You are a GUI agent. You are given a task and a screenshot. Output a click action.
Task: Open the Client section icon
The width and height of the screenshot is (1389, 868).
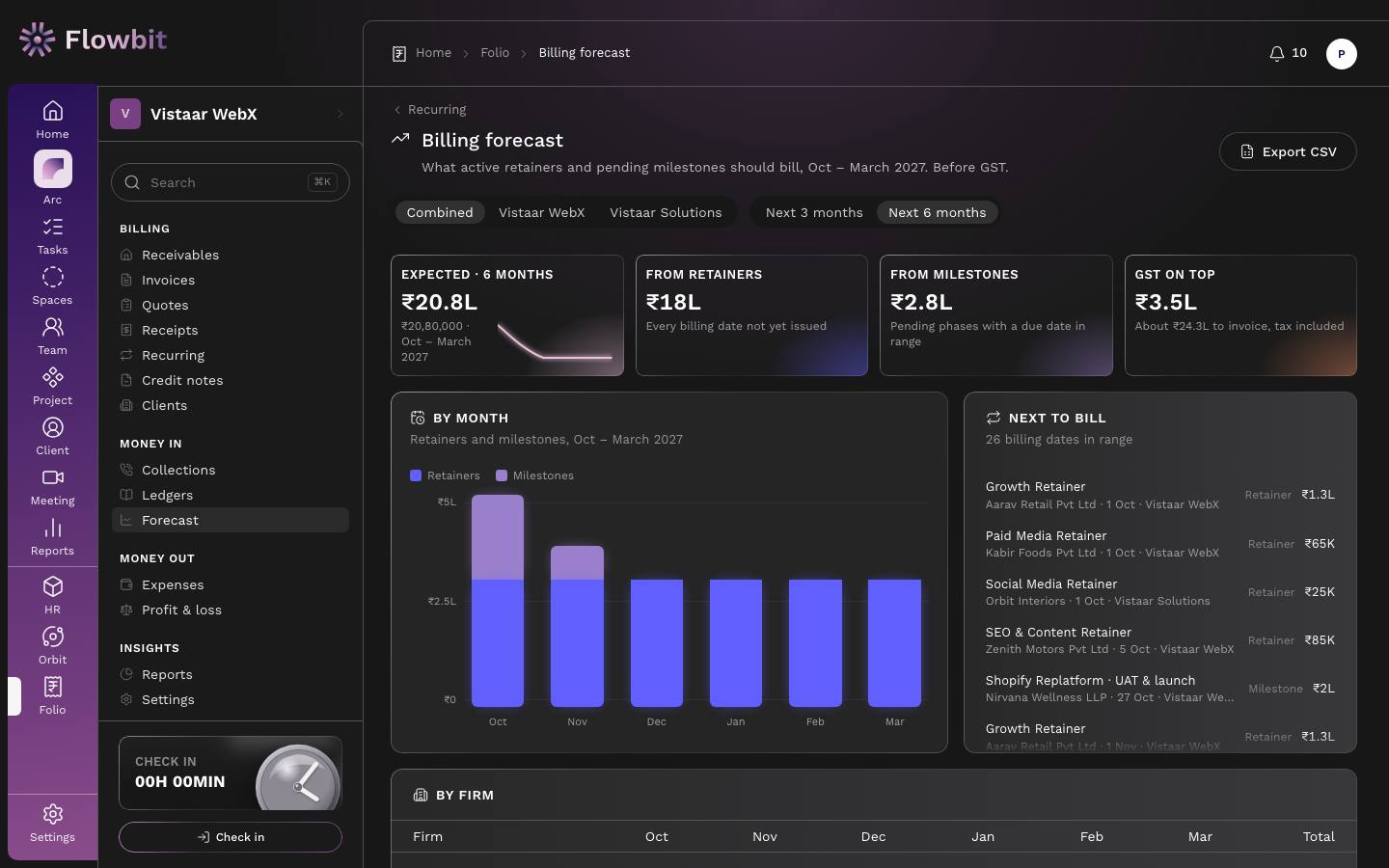(x=52, y=437)
